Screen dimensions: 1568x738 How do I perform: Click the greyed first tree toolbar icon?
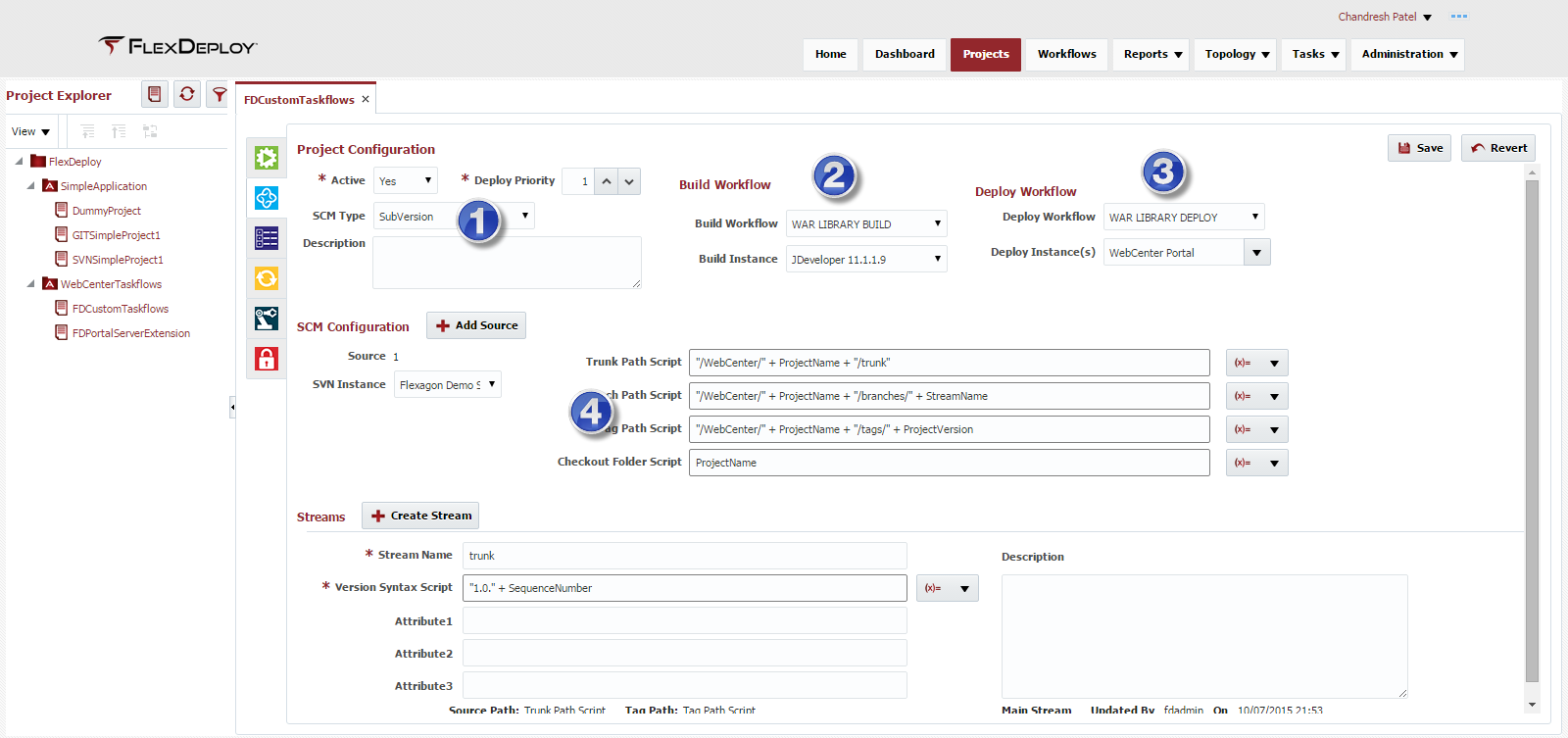(88, 131)
